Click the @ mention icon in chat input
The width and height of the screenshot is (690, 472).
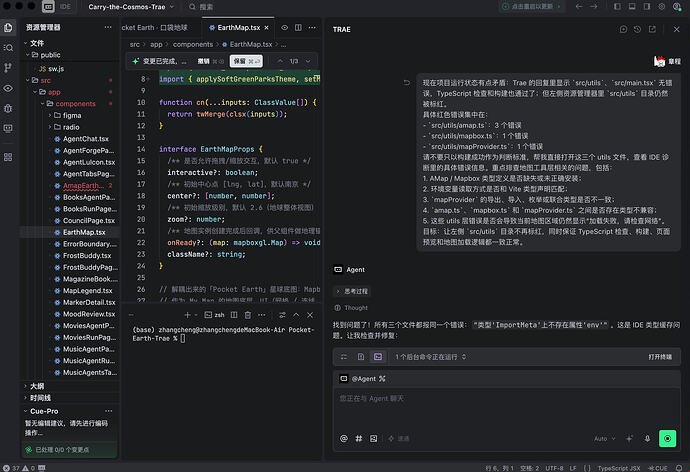[344, 439]
